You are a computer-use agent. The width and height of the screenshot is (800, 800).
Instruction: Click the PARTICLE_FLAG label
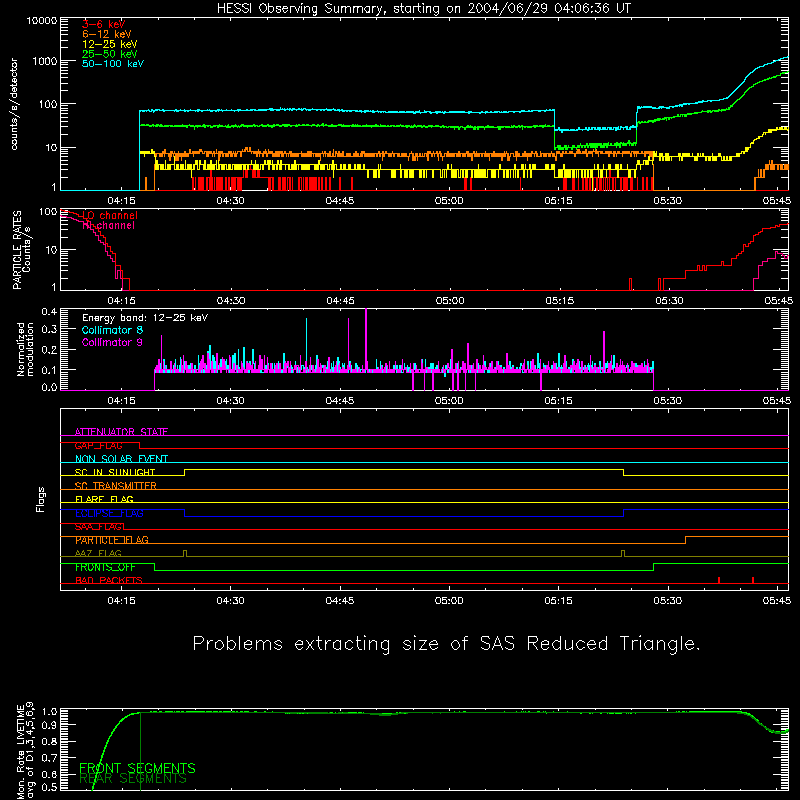[112, 539]
